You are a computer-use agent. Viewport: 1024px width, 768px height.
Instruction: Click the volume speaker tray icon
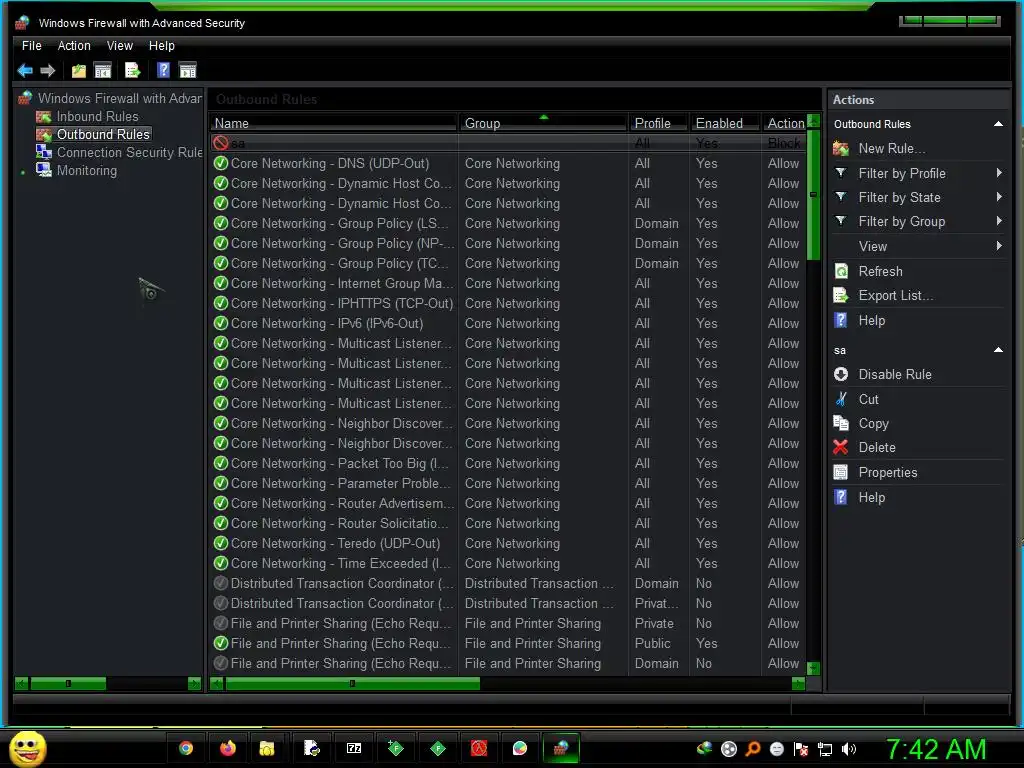coord(849,749)
